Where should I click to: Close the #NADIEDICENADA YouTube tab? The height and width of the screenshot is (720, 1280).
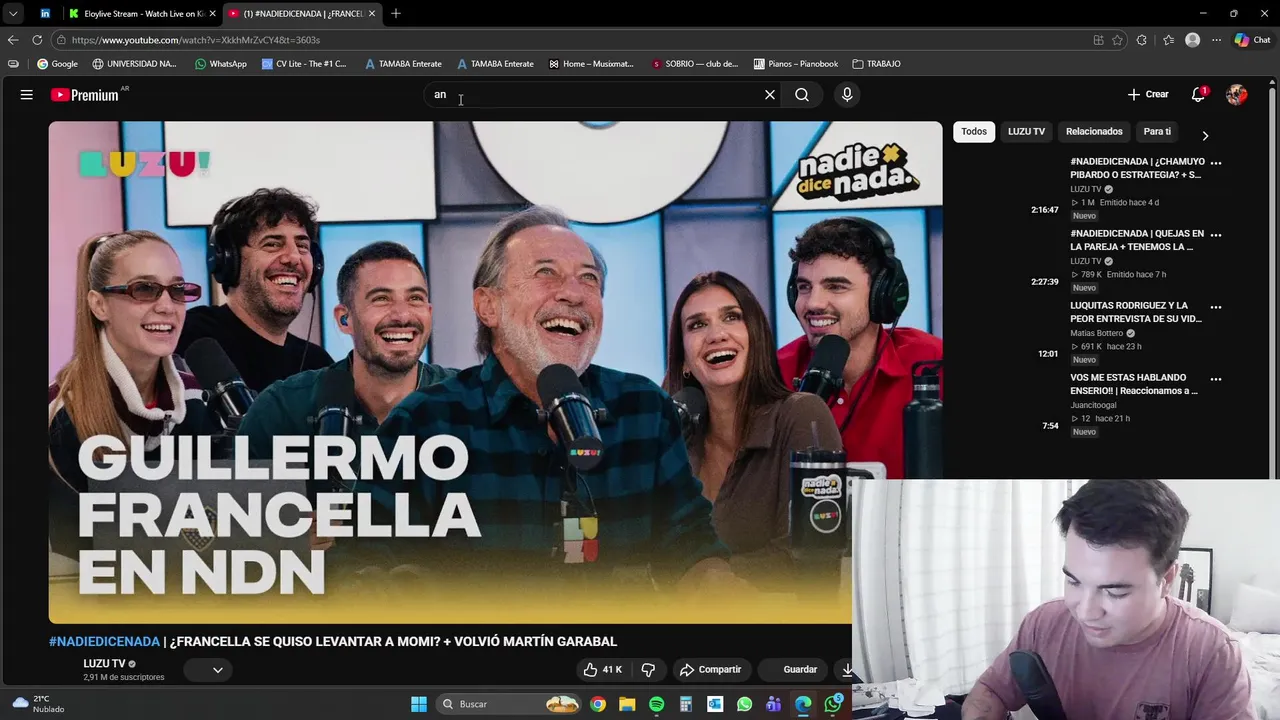pos(372,13)
